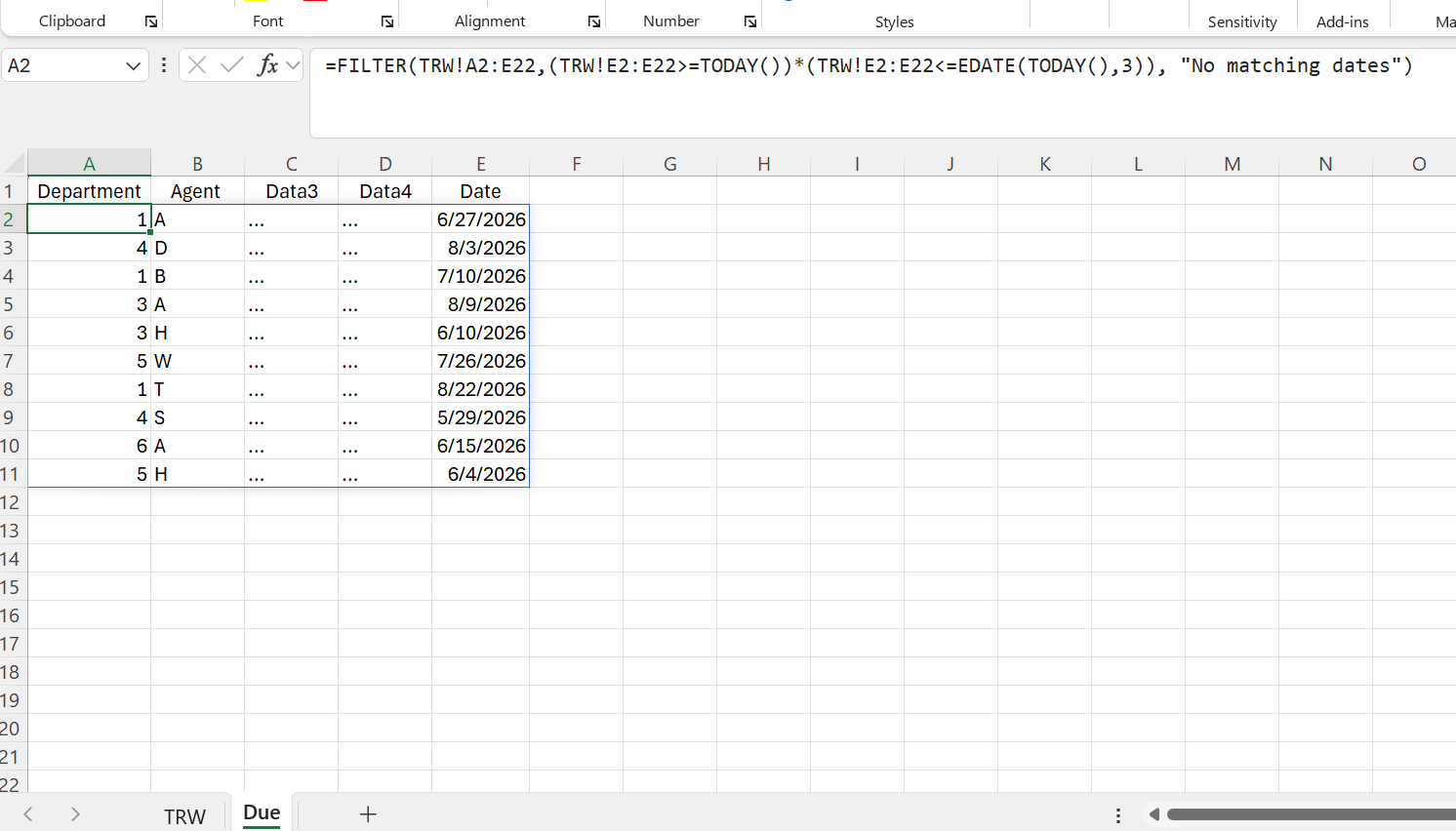Cancel the formula entry with the X icon
Screen dimensions: 1456x831
197,65
